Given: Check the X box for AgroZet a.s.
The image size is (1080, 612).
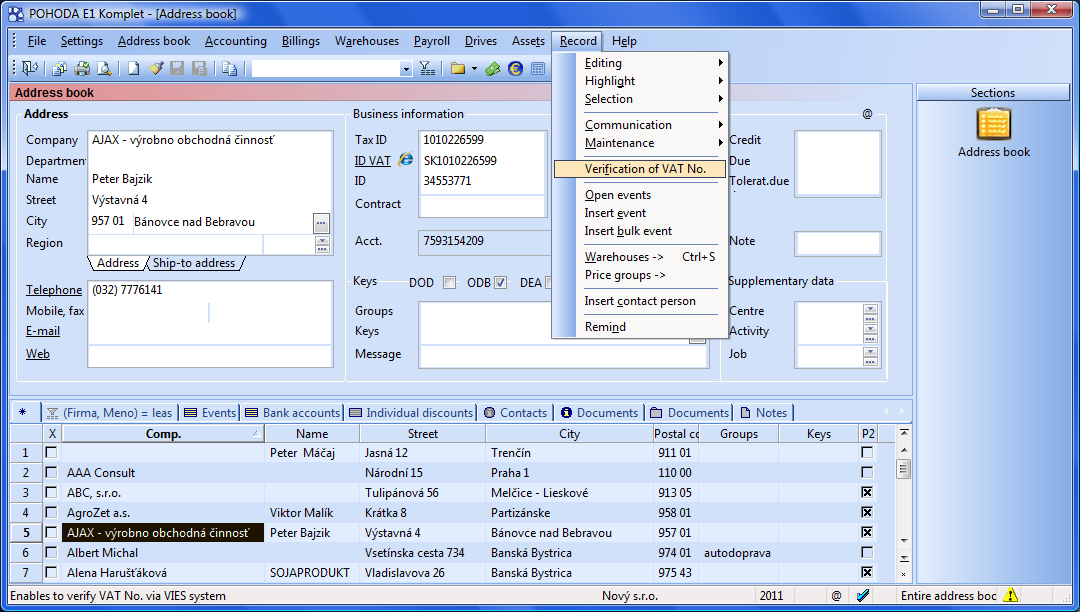Looking at the screenshot, I should pos(51,512).
